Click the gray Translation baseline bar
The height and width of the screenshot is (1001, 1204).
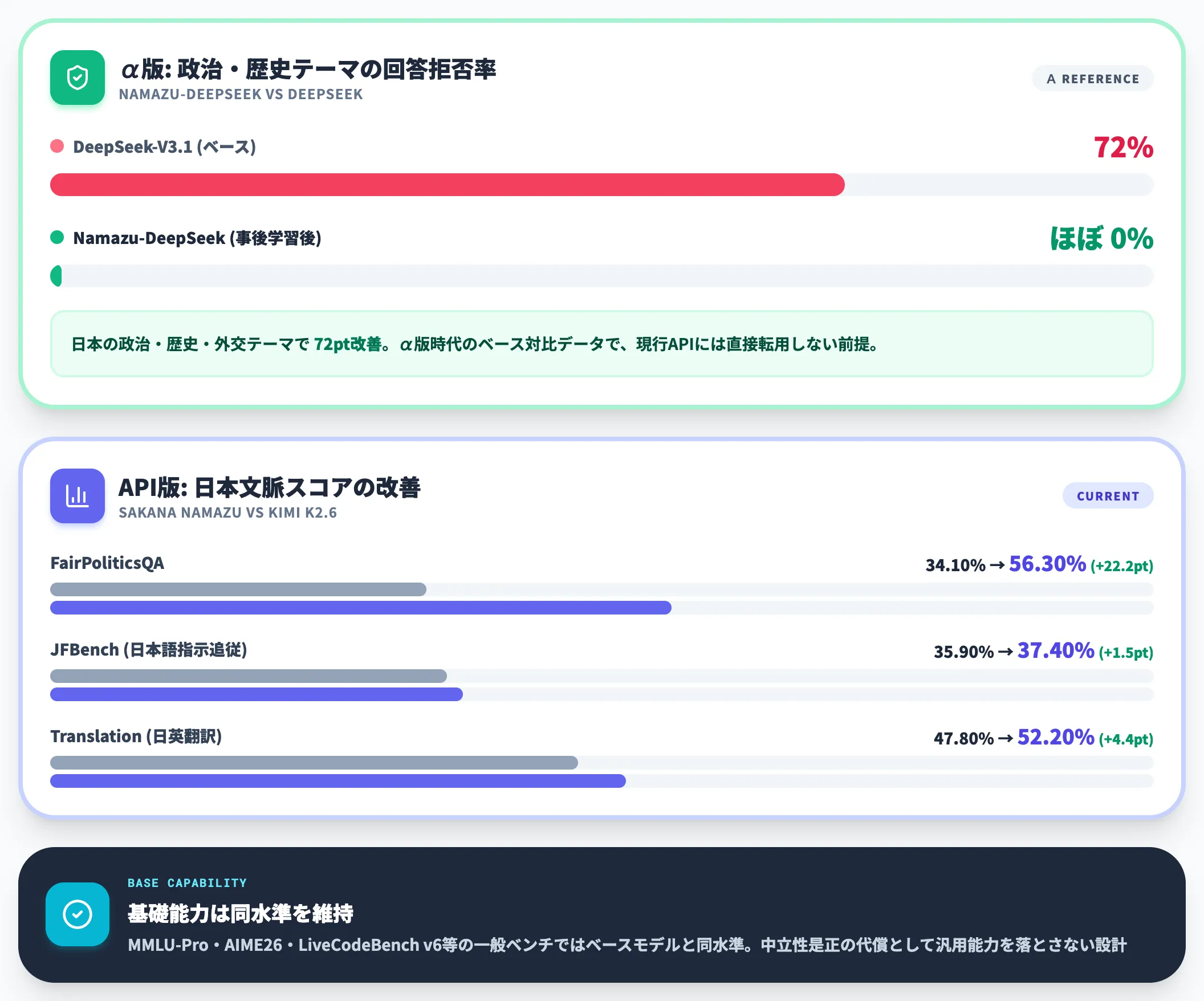click(x=314, y=763)
